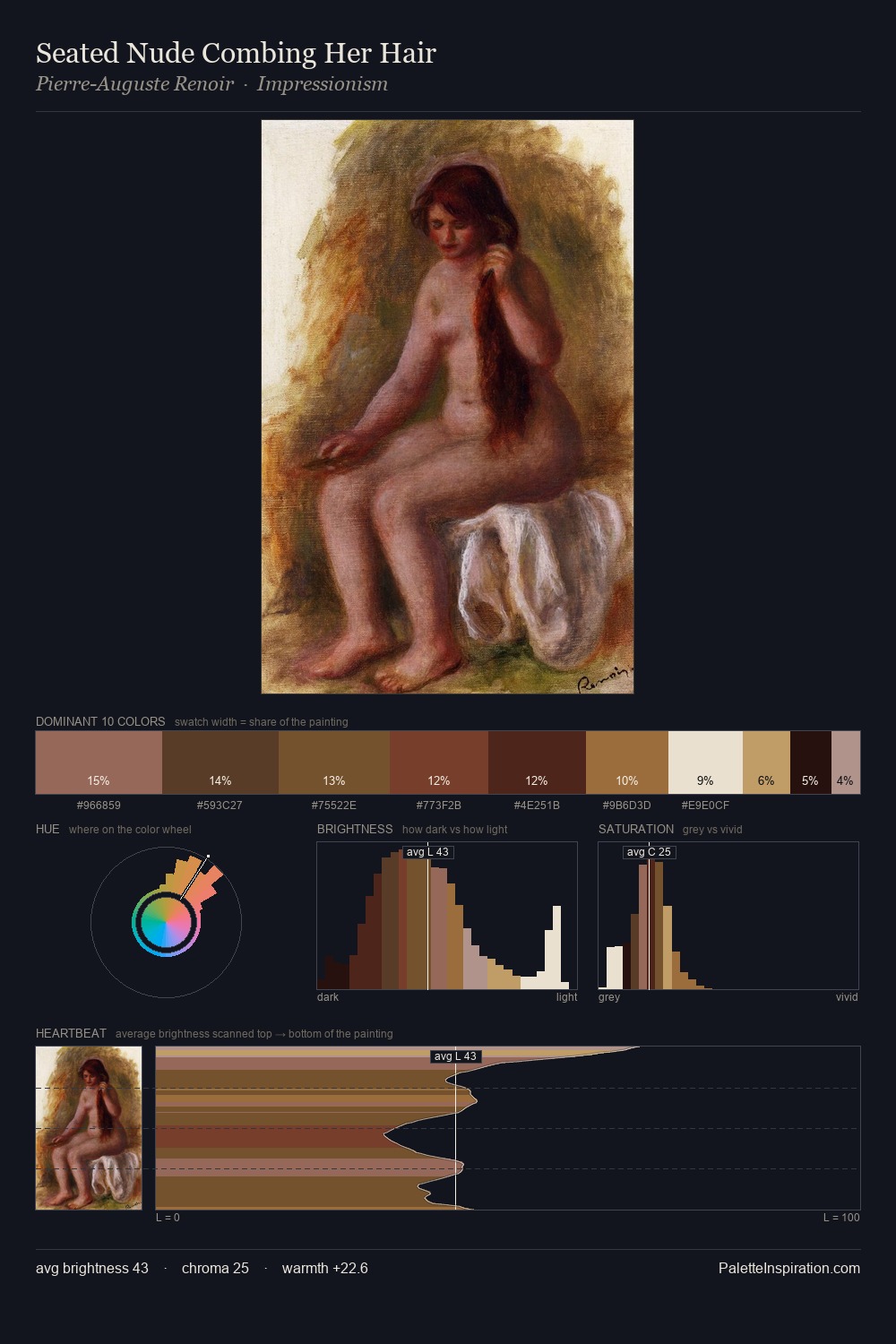Click the BRIGHTNESS section heading
896x1344 pixels.
[x=355, y=829]
